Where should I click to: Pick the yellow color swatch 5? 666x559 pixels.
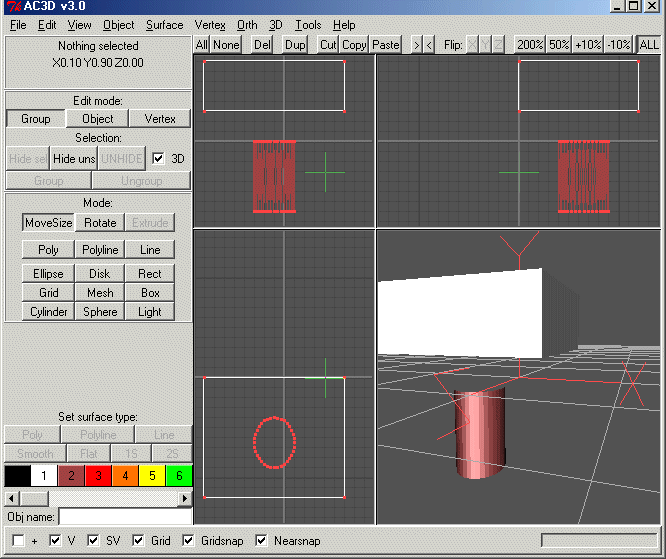(151, 476)
